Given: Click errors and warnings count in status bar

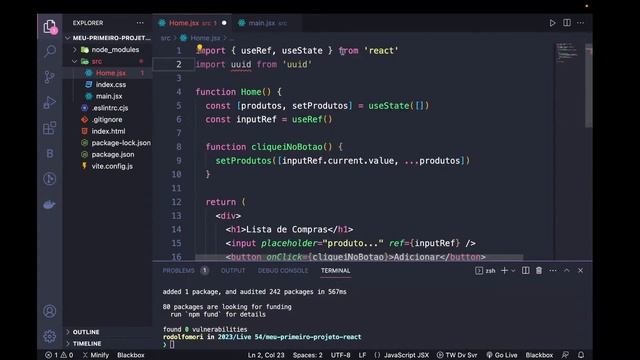Looking at the screenshot, I should tap(60, 355).
